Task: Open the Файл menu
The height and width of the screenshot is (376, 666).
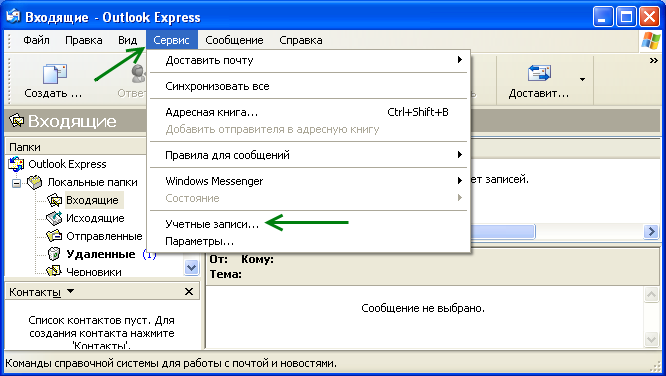Action: [x=36, y=40]
